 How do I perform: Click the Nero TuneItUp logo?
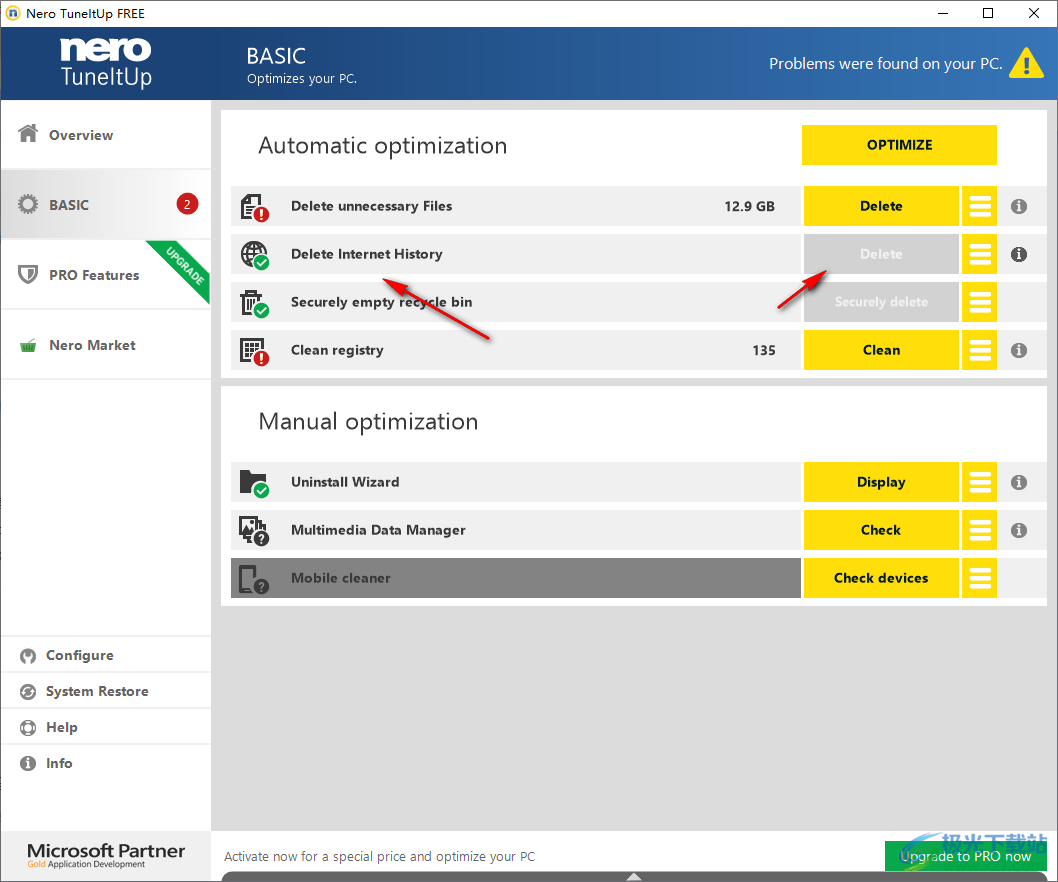coord(106,63)
